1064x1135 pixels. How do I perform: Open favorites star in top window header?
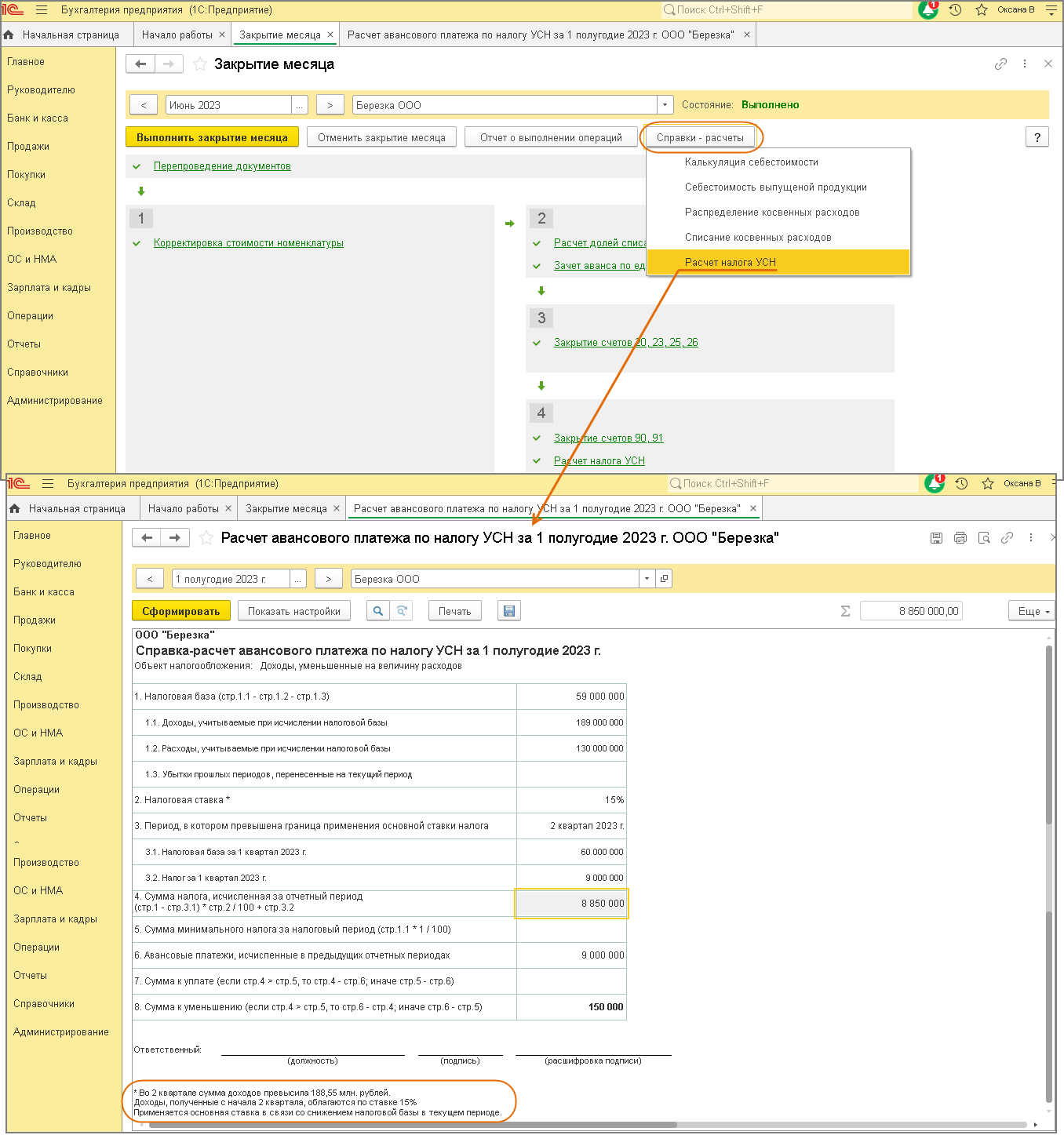981,10
